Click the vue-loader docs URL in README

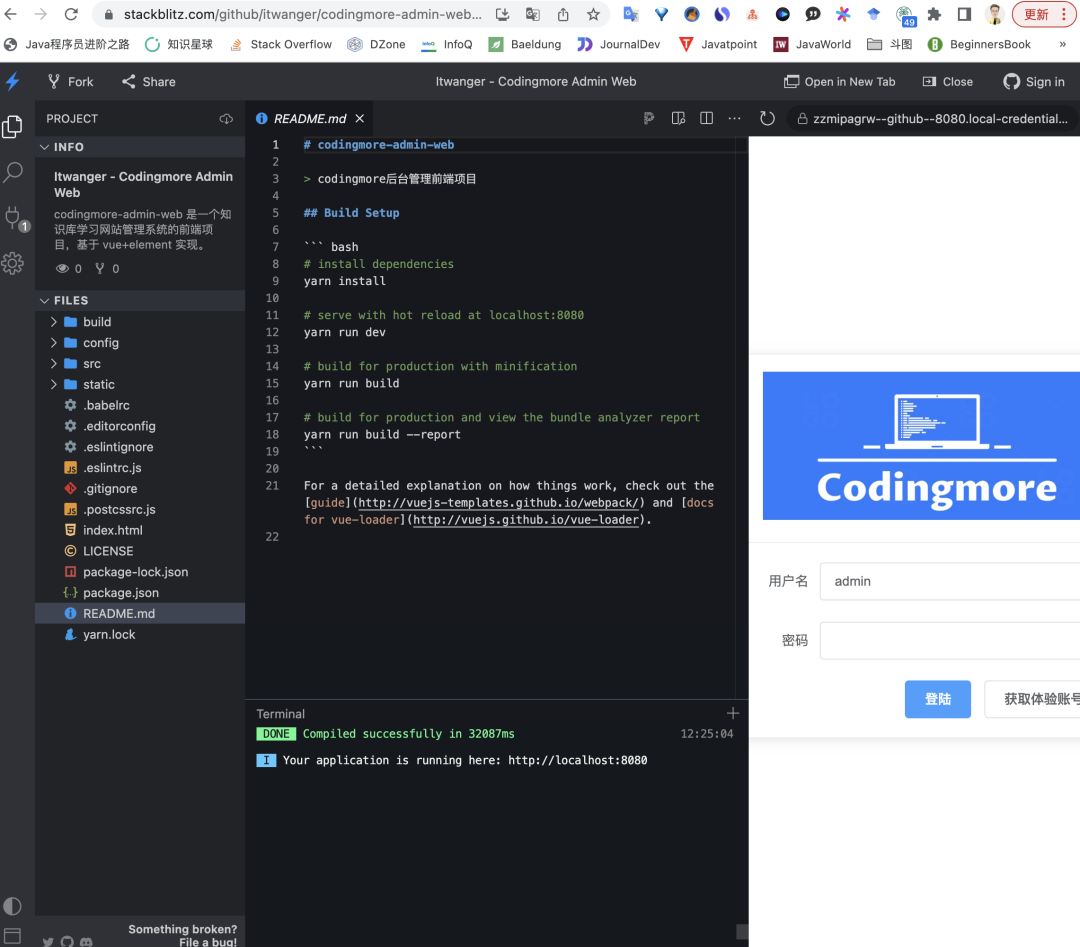[x=526, y=520]
